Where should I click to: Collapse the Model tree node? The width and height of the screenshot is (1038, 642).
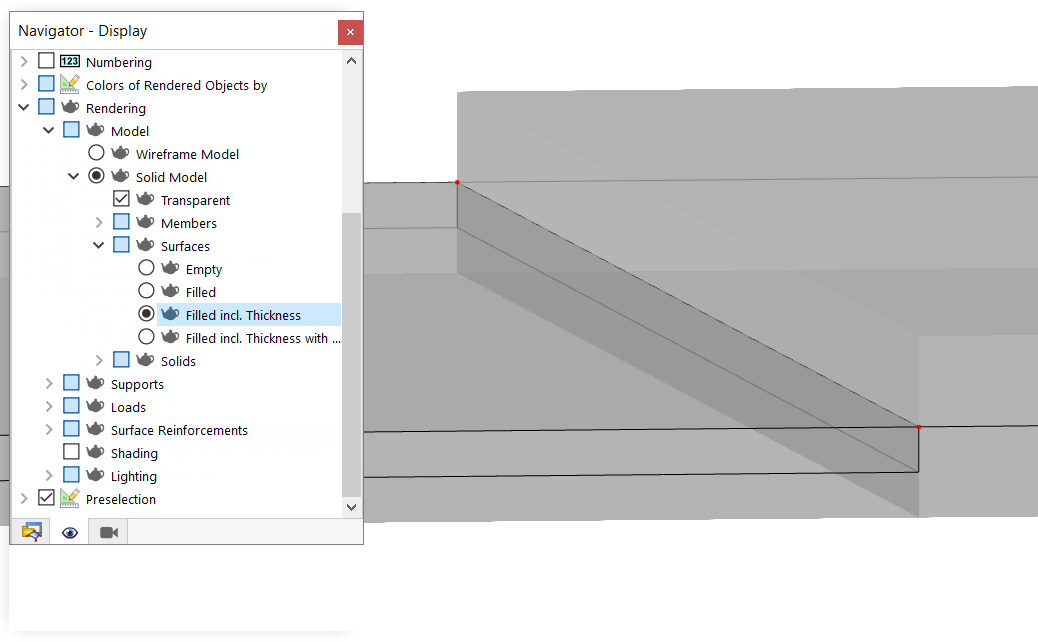(x=48, y=130)
